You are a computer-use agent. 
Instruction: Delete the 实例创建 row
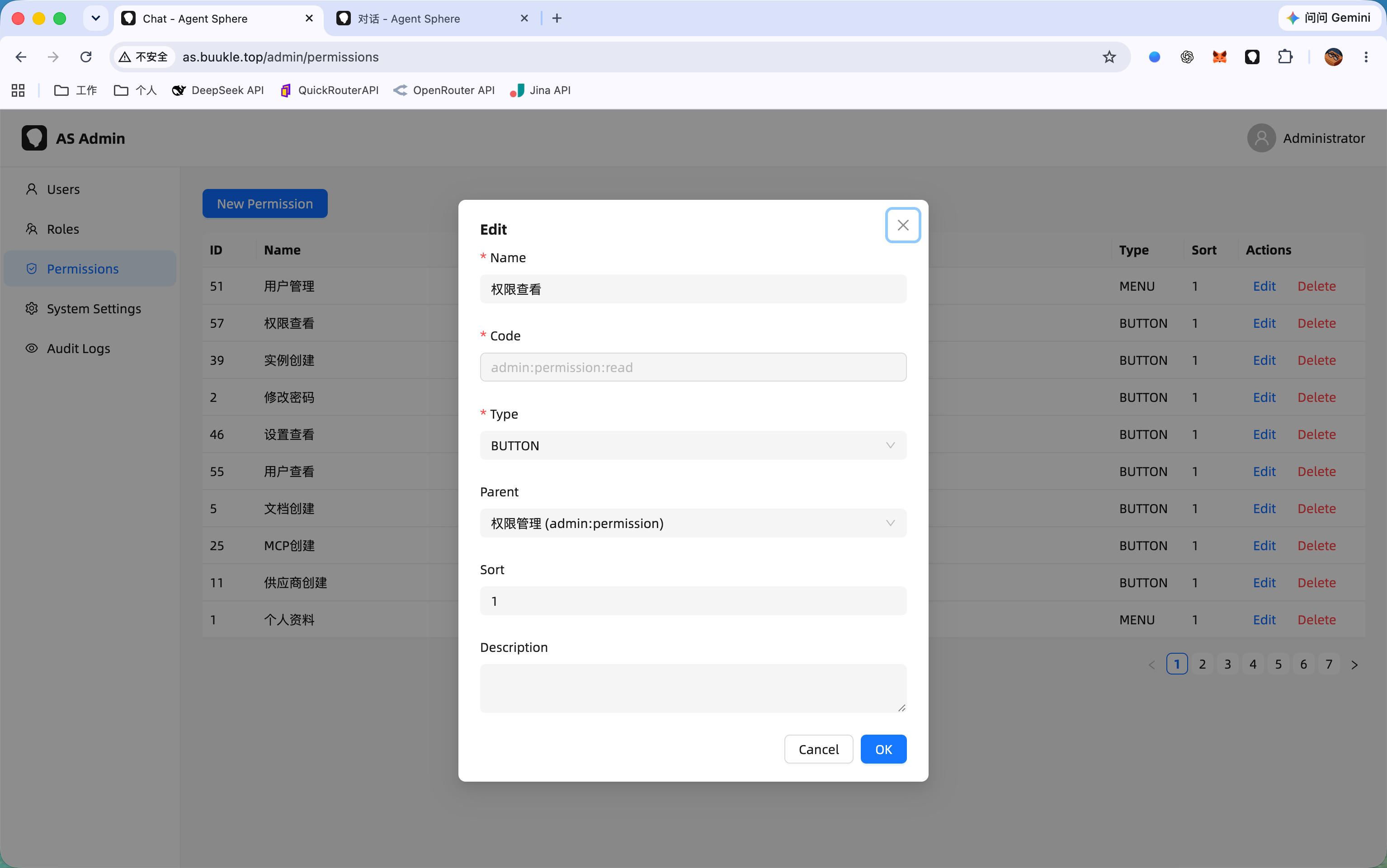[1316, 360]
